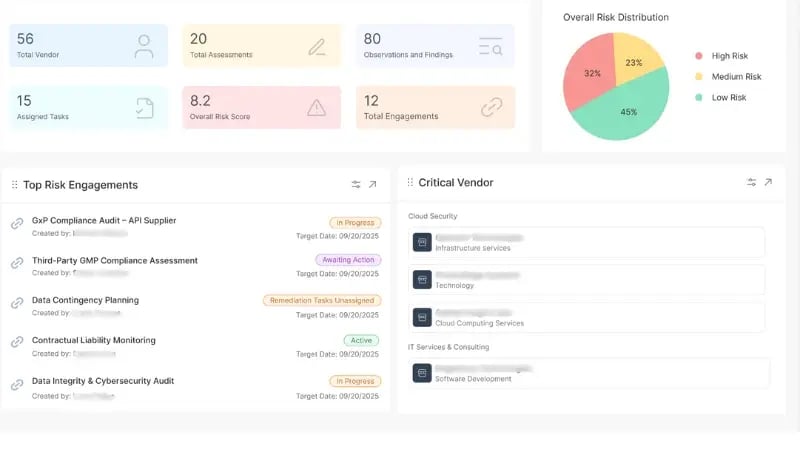Image resolution: width=800 pixels, height=475 pixels.
Task: Click the Remediation Tasks Unassigned status badge
Action: point(321,300)
